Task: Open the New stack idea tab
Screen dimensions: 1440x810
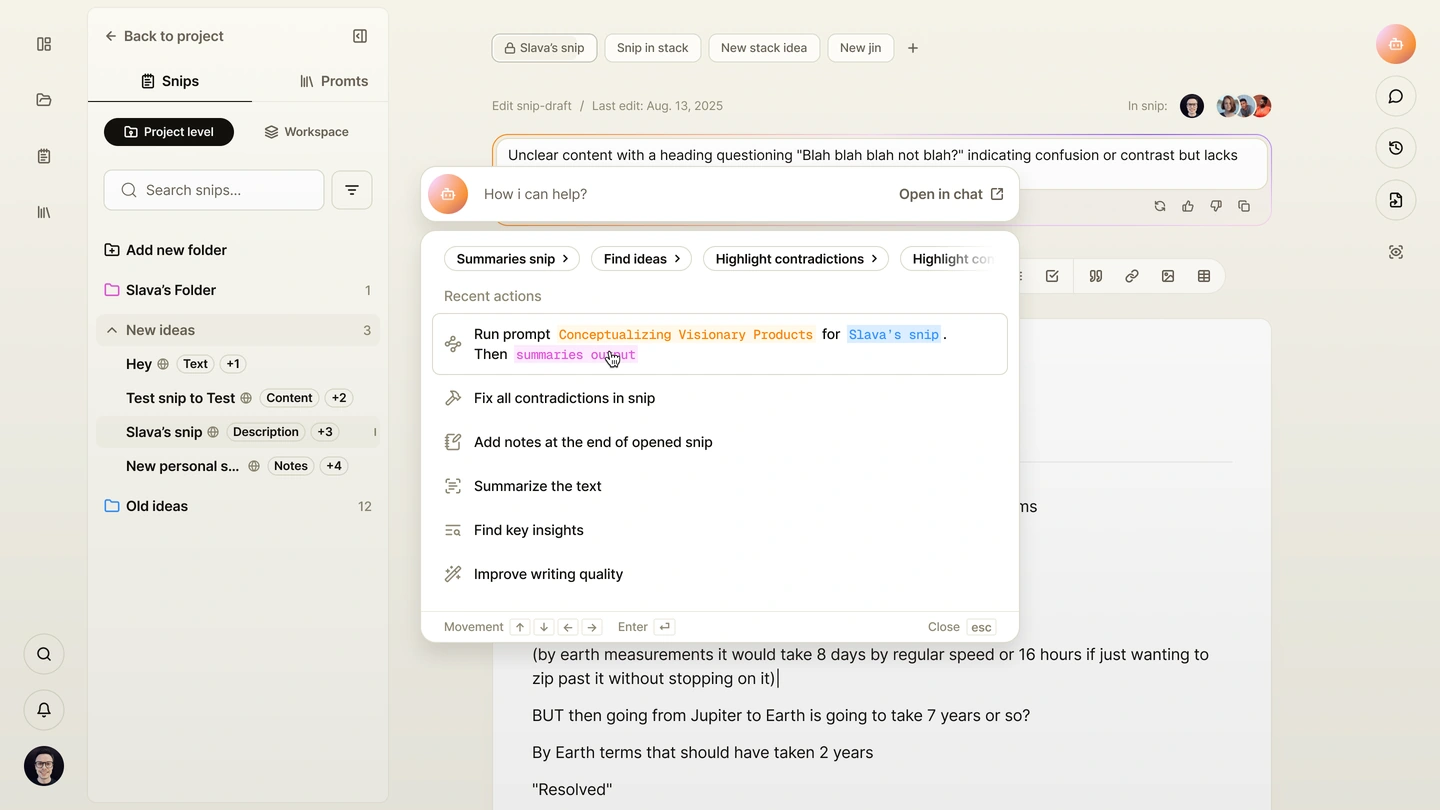Action: pos(764,48)
